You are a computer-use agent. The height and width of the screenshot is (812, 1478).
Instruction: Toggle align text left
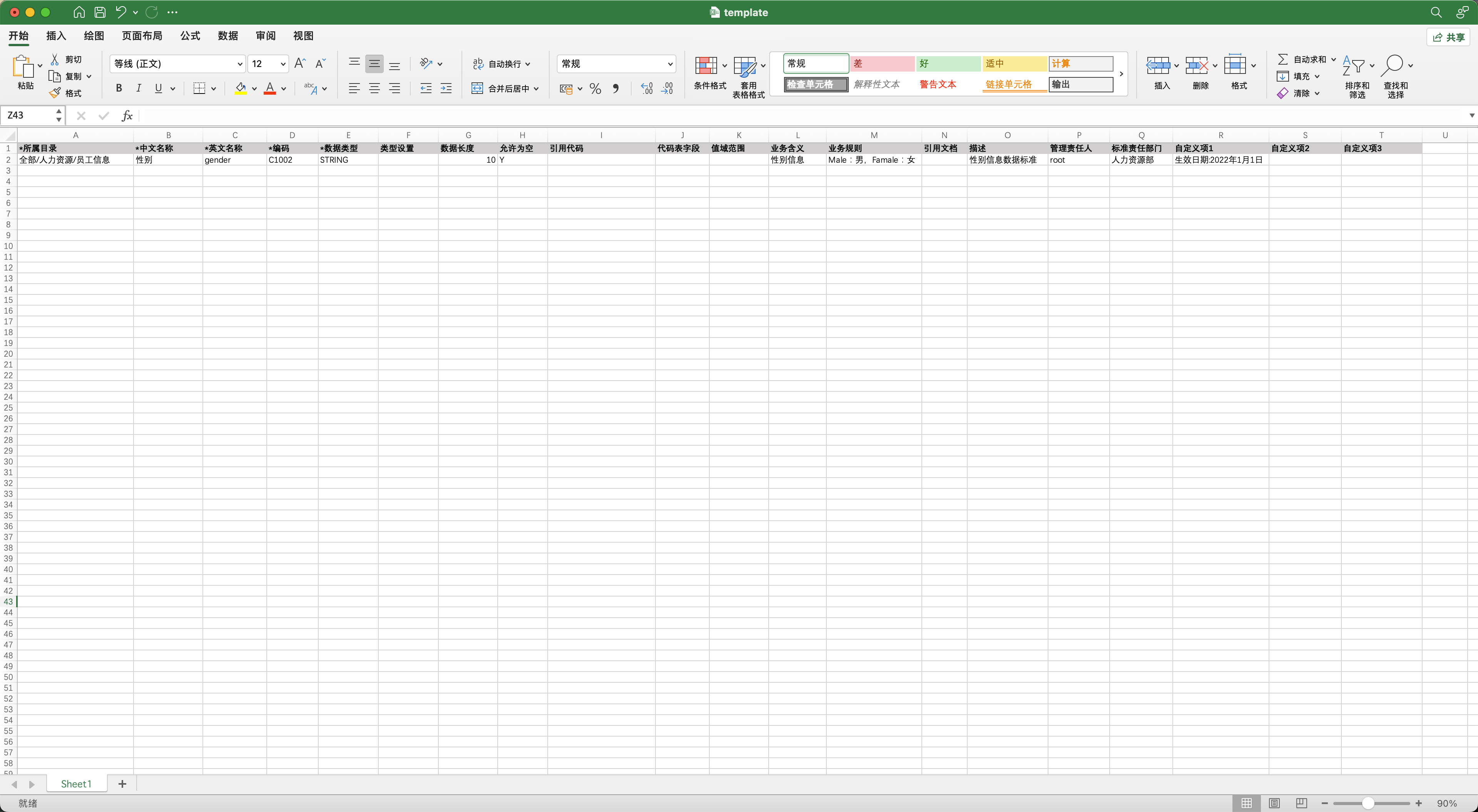coord(354,89)
